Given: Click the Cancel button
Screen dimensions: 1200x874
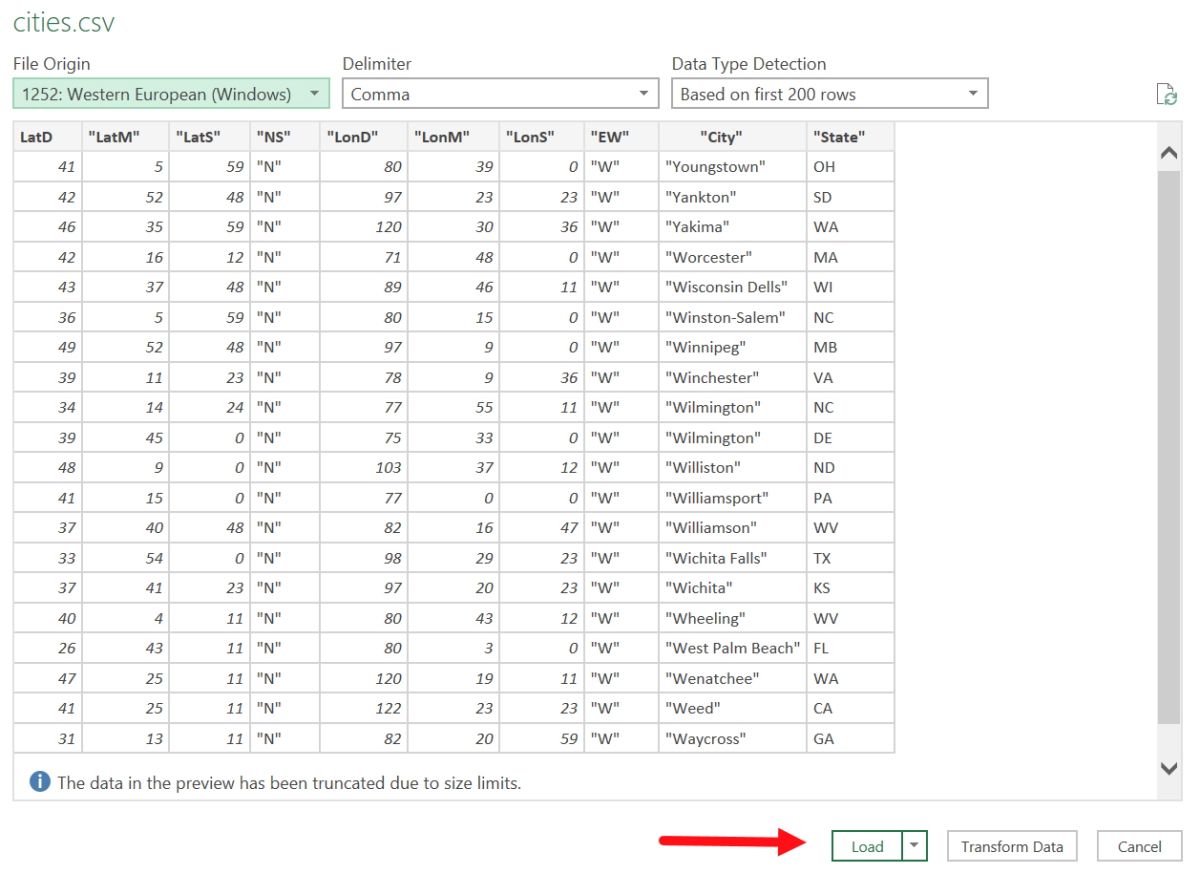Looking at the screenshot, I should (x=1138, y=845).
